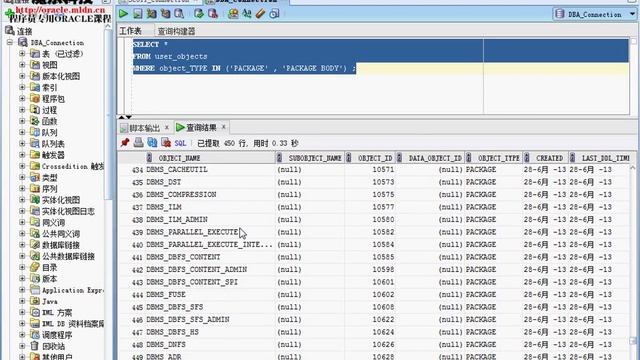Click the printer icon in result toolbar
640x360 pixels.
138,142
